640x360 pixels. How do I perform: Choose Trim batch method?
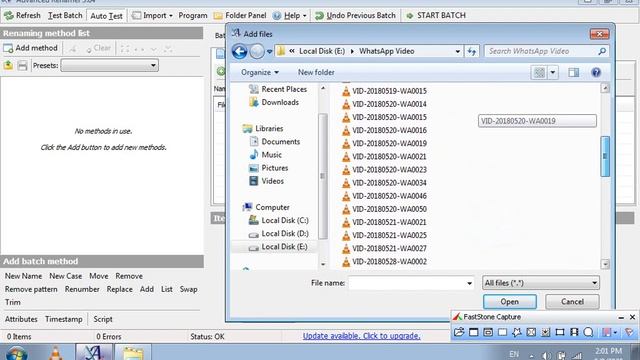[13, 302]
